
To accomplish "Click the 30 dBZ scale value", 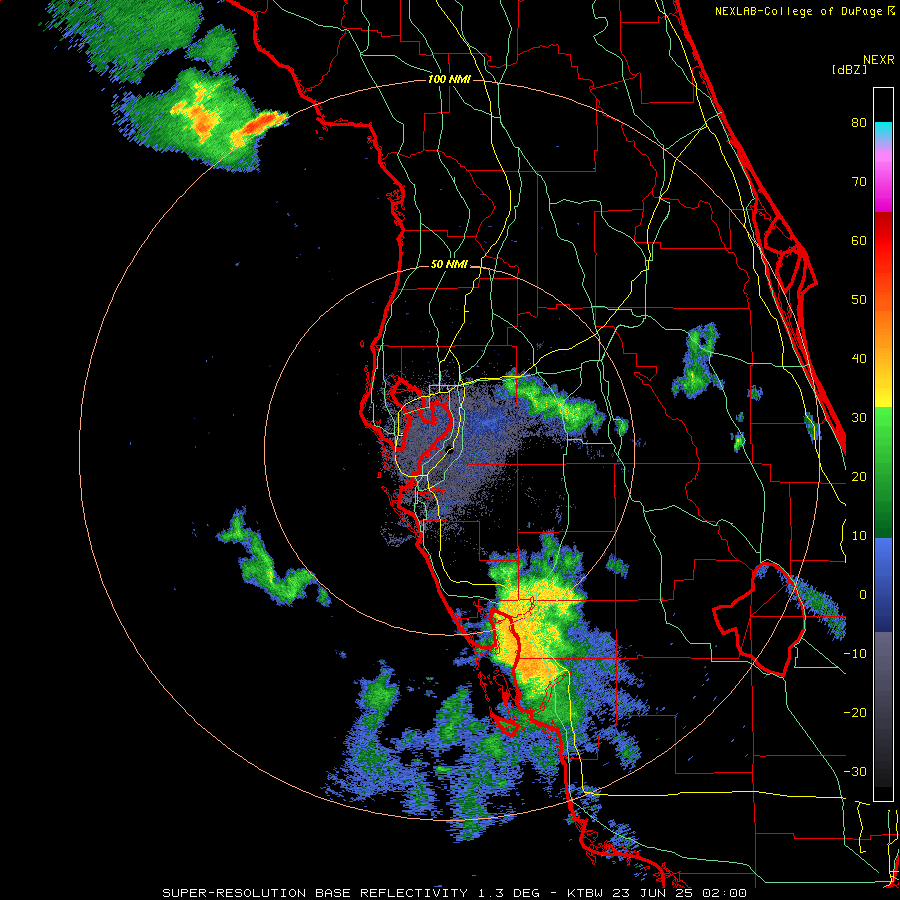I will [x=859, y=417].
